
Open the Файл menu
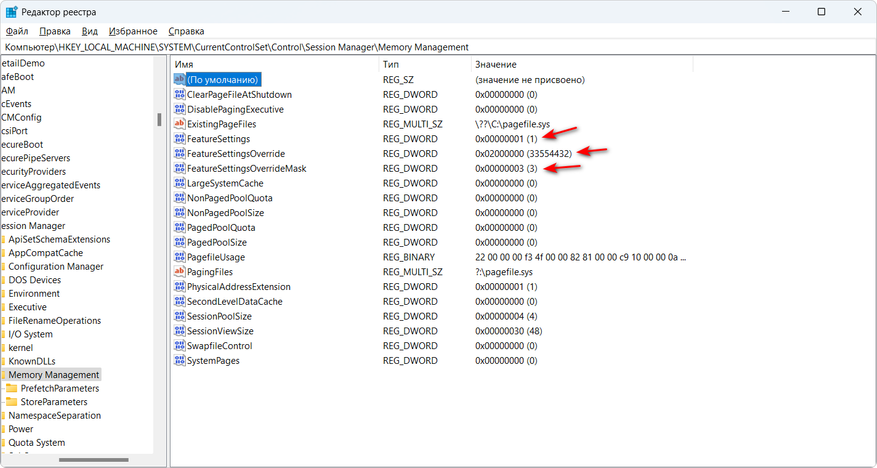pos(17,31)
